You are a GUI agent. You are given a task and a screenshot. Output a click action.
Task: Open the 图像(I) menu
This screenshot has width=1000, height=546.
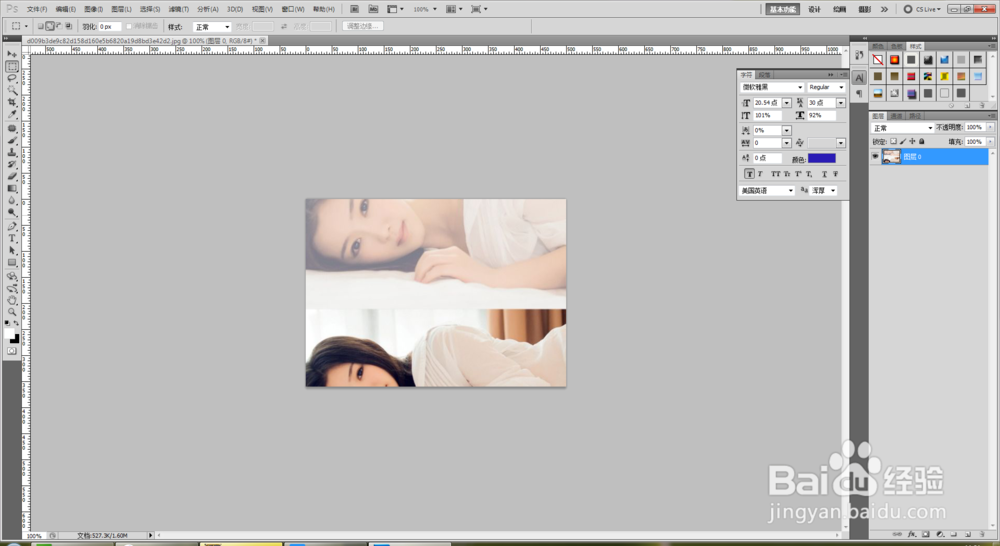pos(93,9)
